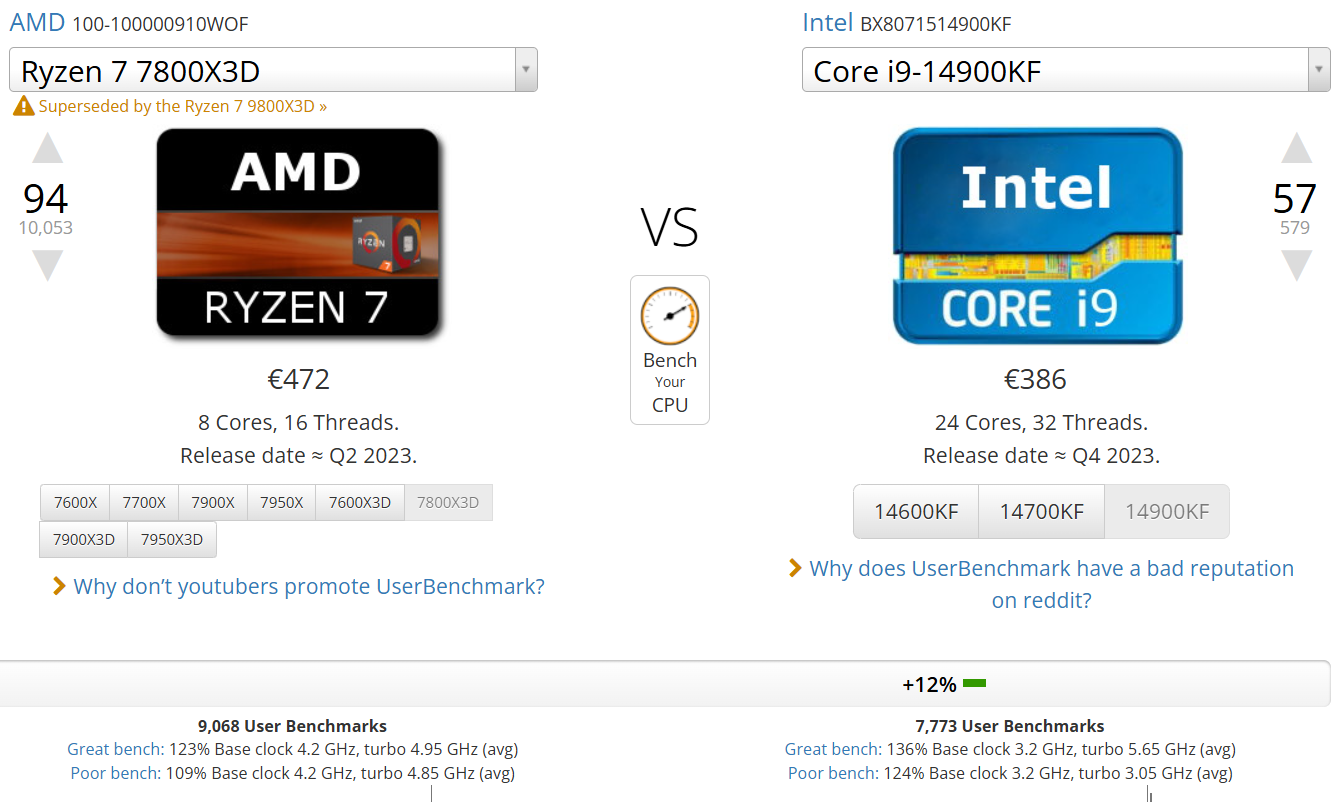Open the Core i9-14900KF CPU dropdown
The width and height of the screenshot is (1341, 802).
pos(1318,70)
